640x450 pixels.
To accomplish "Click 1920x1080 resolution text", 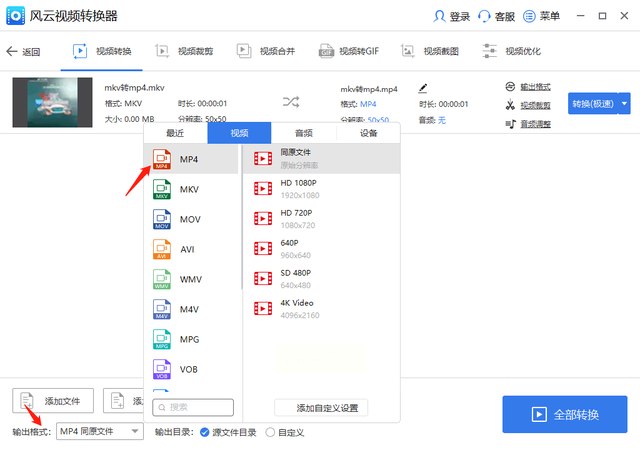I will click(x=300, y=196).
